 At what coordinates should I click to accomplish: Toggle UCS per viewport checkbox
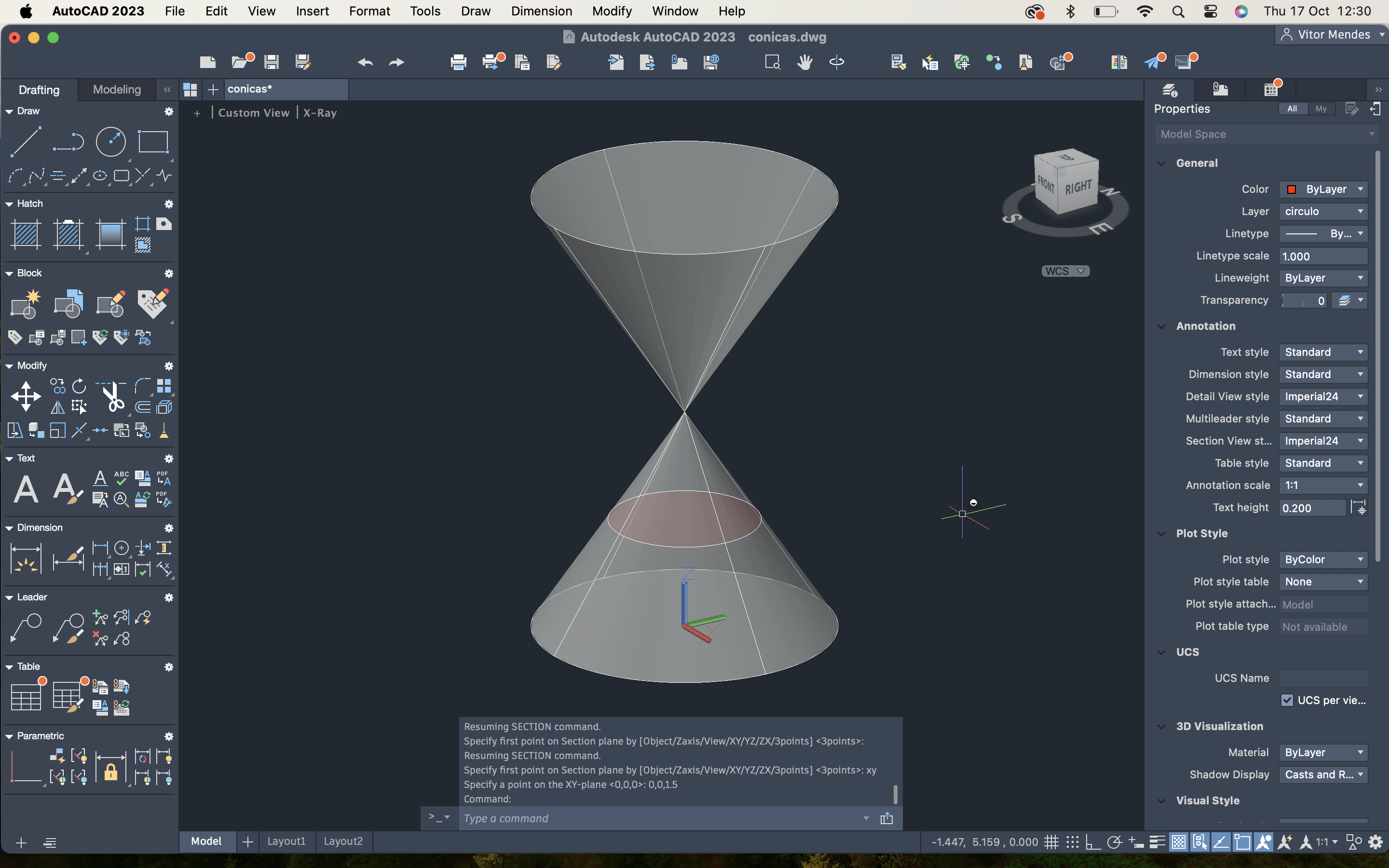coord(1287,700)
